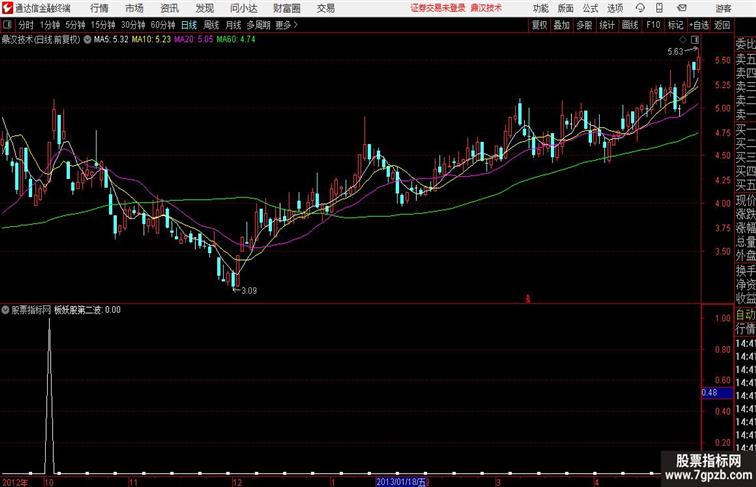Click the blue 0.48 indicator value box

click(717, 393)
